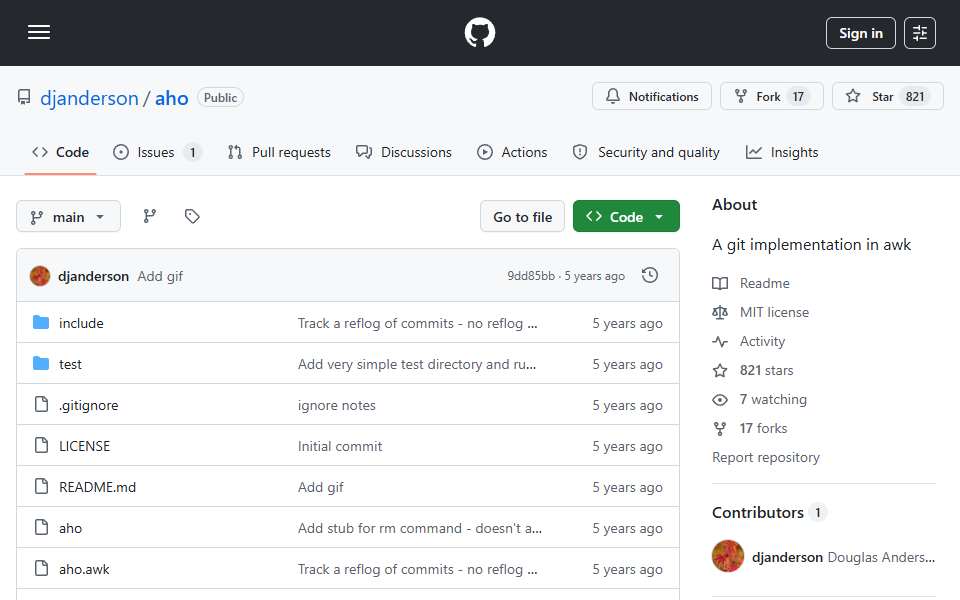Viewport: 960px width, 600px height.
Task: Open the aho file
Action: 70,528
